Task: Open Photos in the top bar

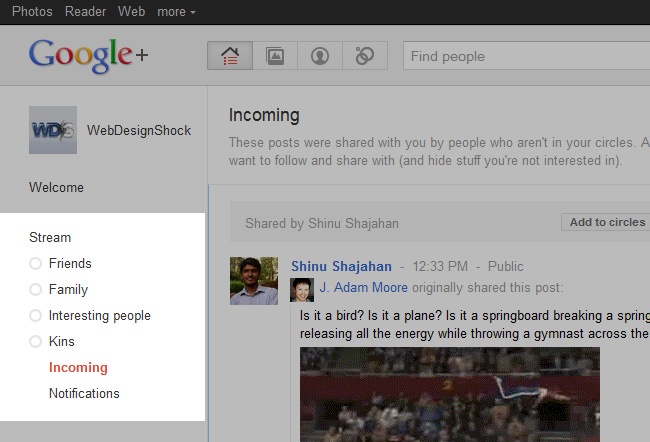Action: pyautogui.click(x=32, y=11)
